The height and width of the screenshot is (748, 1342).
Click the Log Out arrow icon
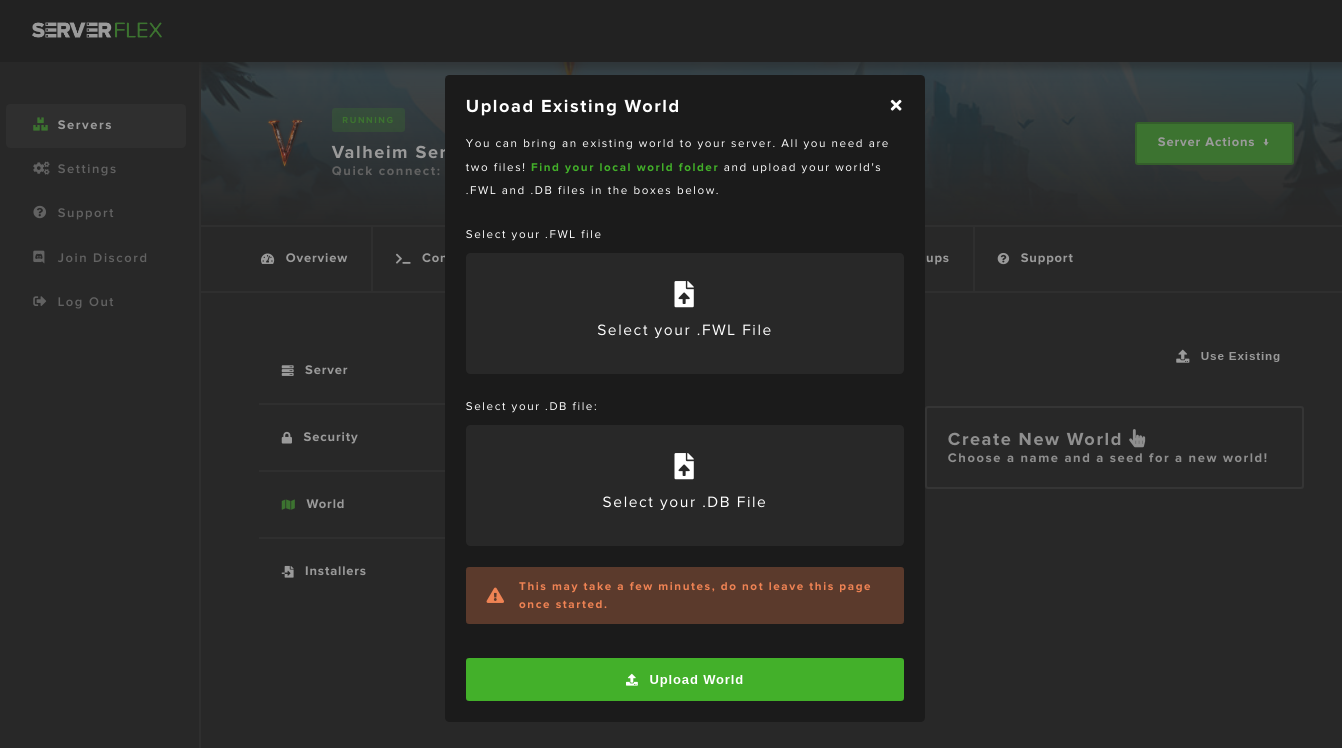[40, 301]
